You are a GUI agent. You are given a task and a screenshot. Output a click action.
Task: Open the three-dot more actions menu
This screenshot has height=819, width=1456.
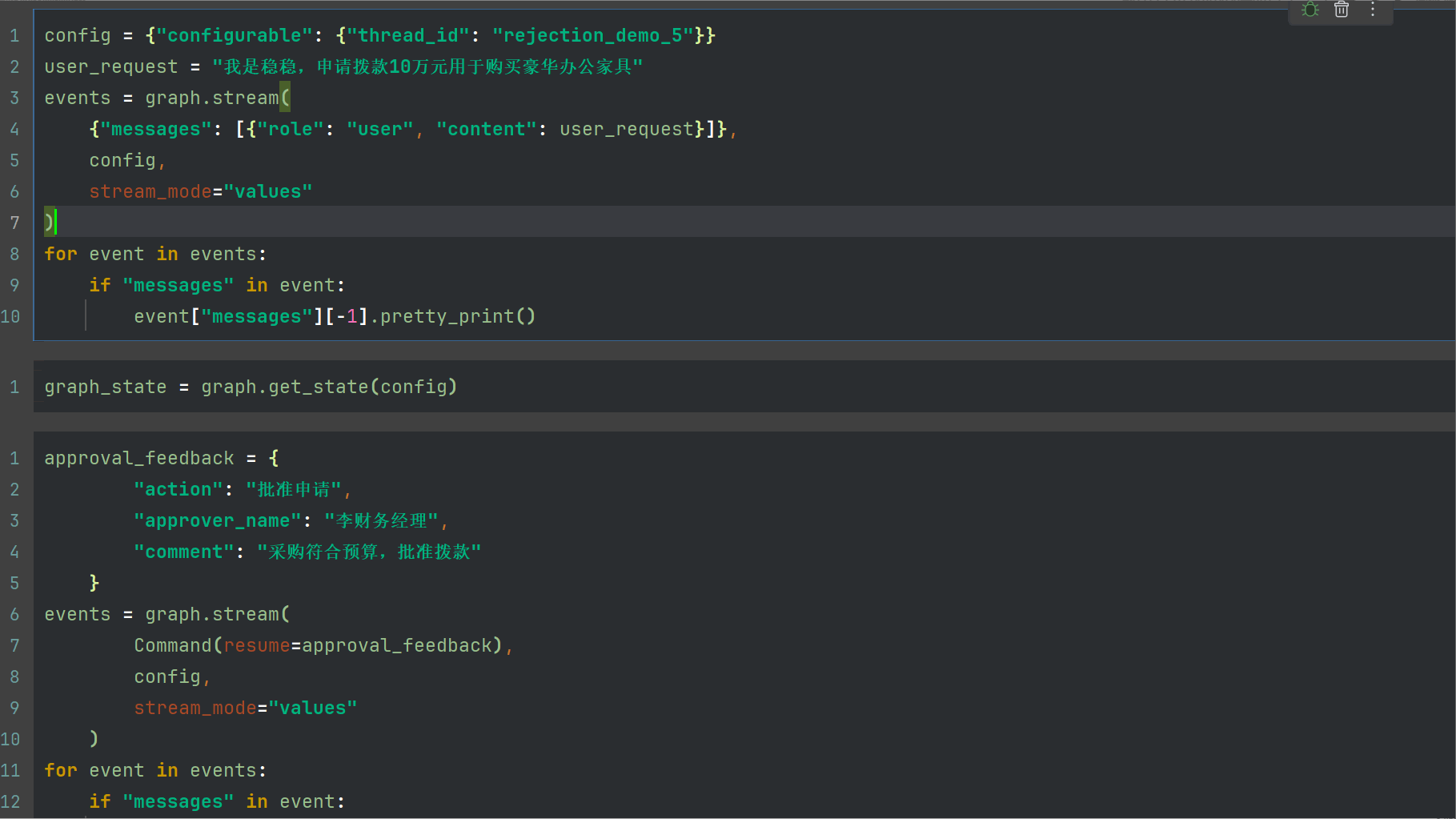(x=1373, y=10)
